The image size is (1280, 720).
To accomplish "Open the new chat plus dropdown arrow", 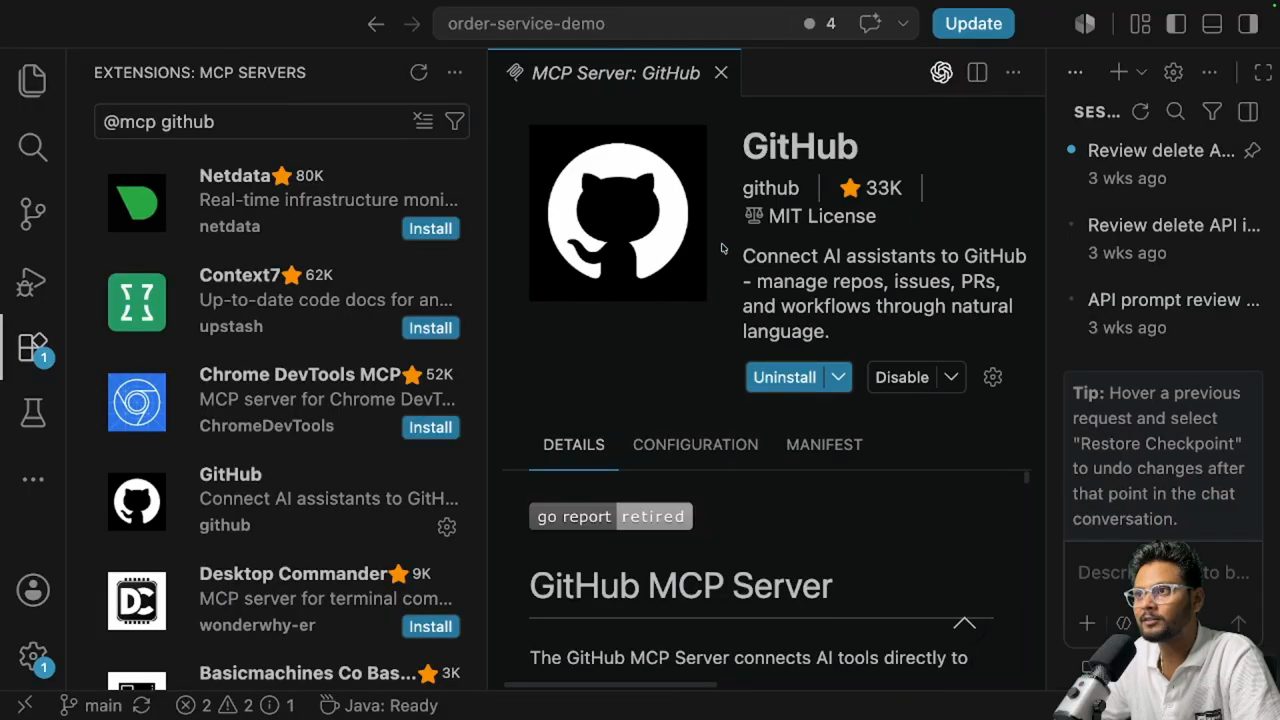I will (x=1141, y=72).
